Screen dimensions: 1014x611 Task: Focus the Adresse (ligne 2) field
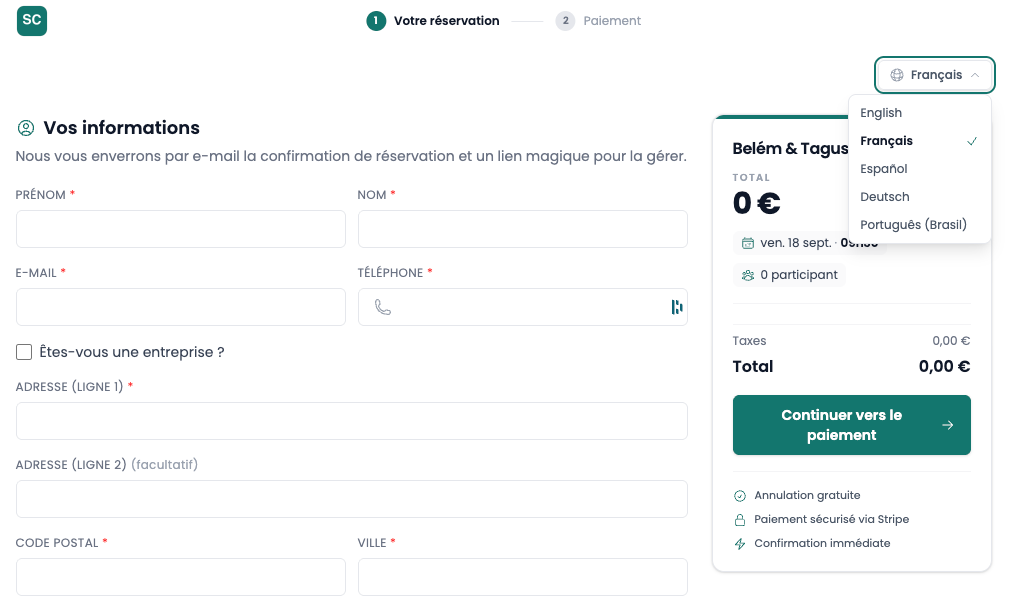pos(352,499)
